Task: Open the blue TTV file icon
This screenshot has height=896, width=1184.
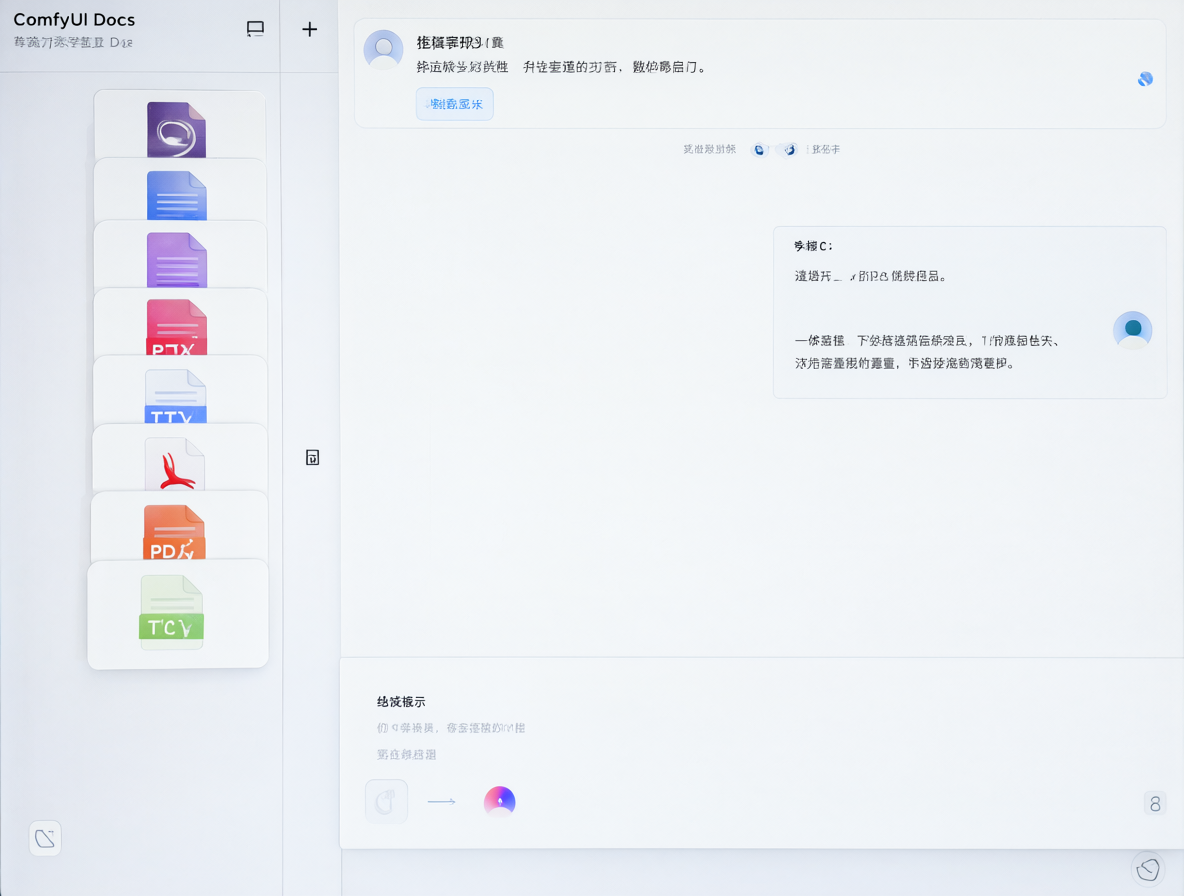Action: pyautogui.click(x=175, y=396)
